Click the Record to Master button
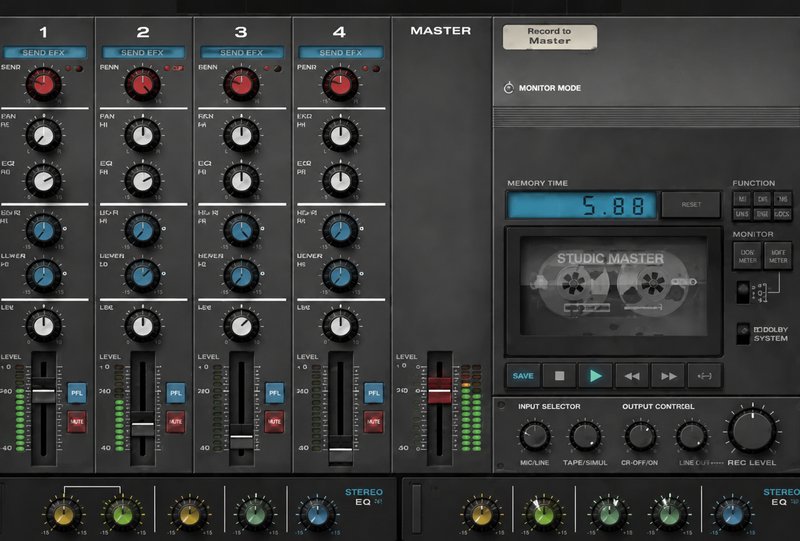 (549, 37)
